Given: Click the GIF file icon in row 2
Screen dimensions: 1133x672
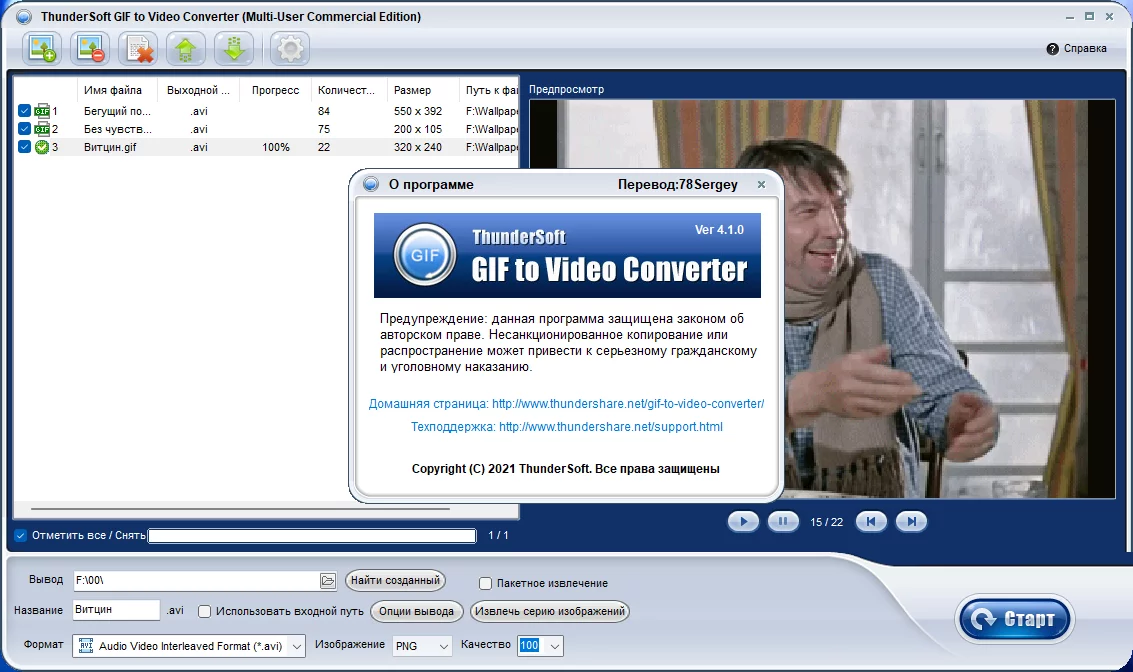Looking at the screenshot, I should pyautogui.click(x=42, y=129).
